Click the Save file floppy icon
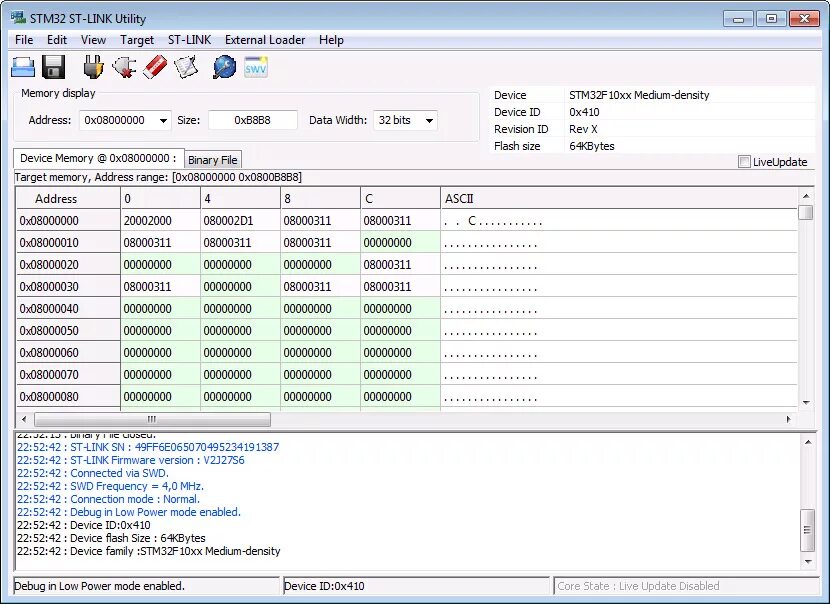This screenshot has height=604, width=830. coord(53,67)
